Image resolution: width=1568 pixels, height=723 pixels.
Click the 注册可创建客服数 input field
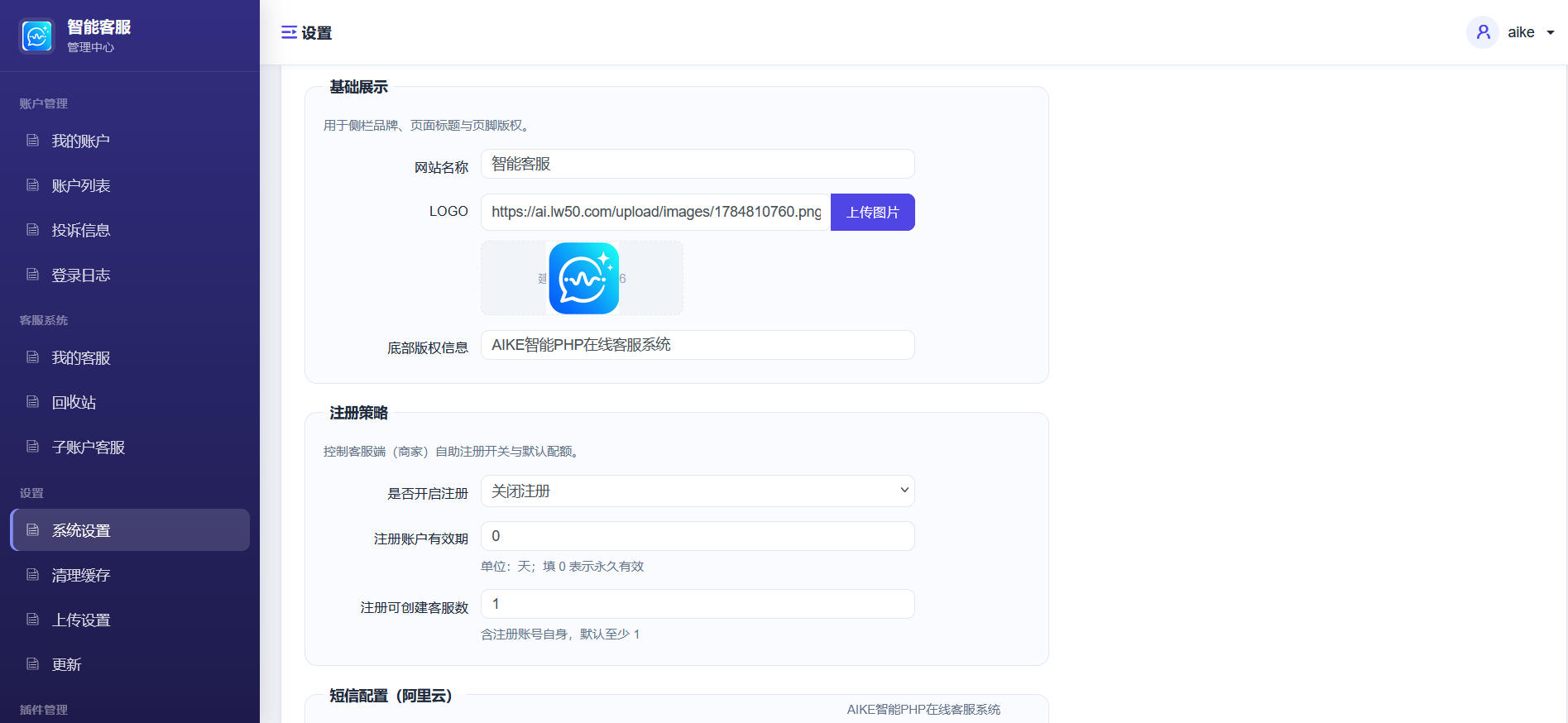coord(698,604)
